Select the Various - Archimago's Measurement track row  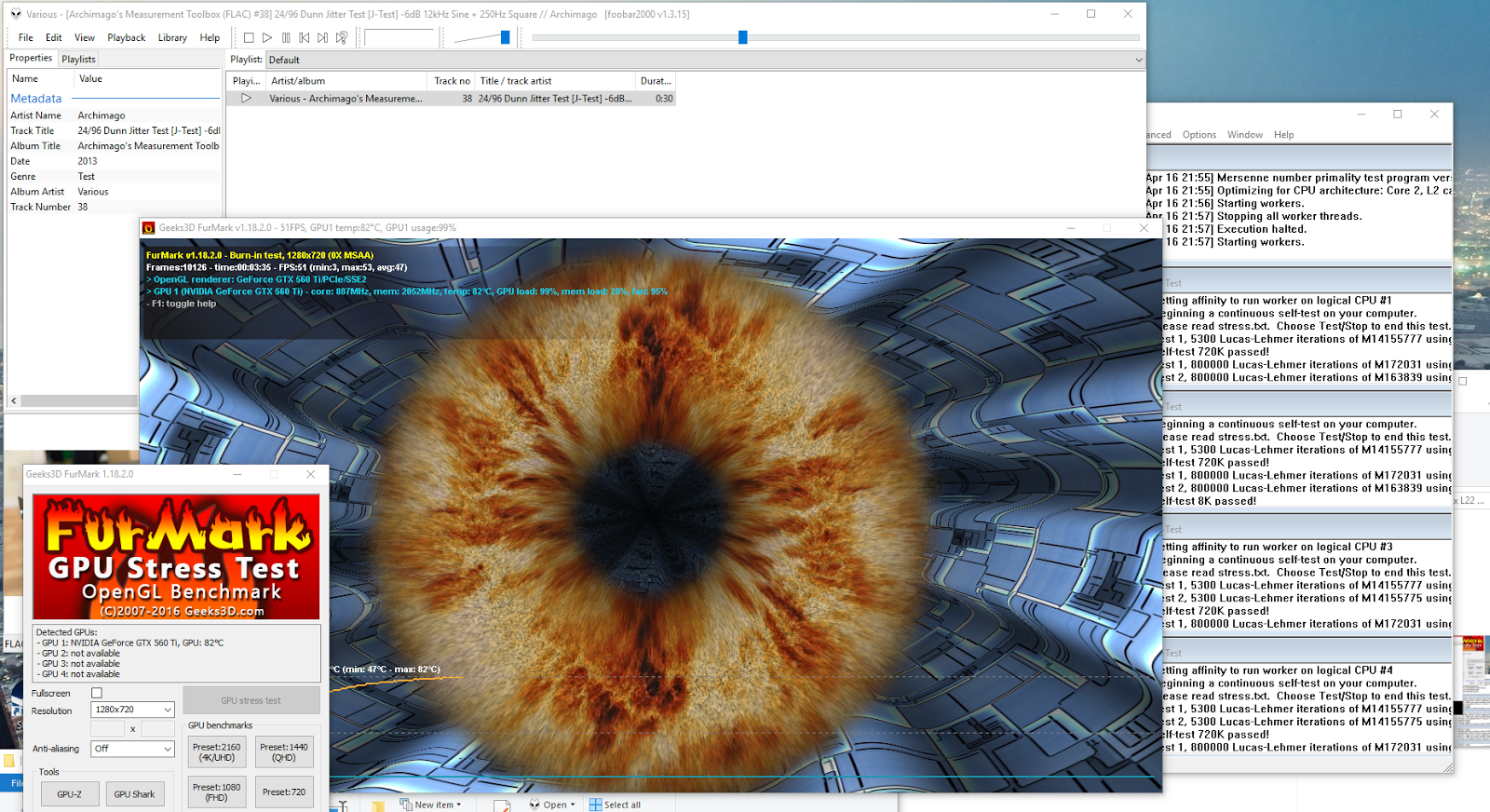click(452, 98)
